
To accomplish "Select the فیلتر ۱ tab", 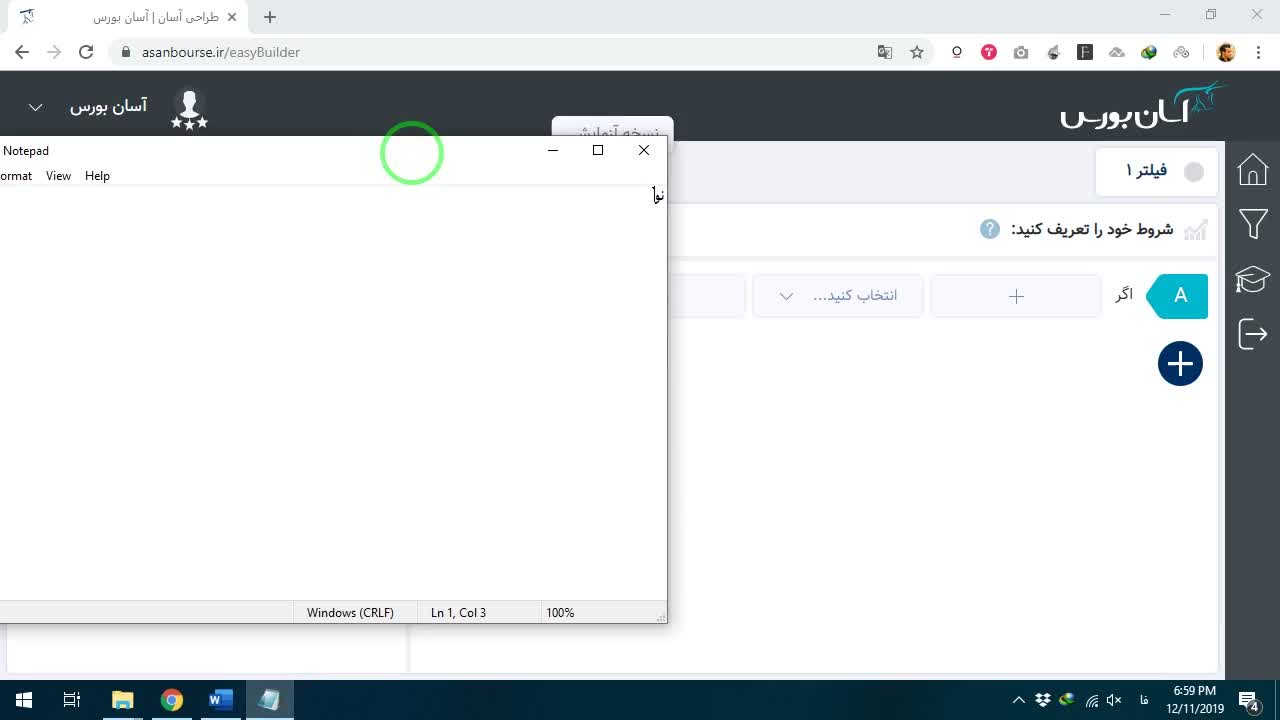I will tap(1157, 171).
